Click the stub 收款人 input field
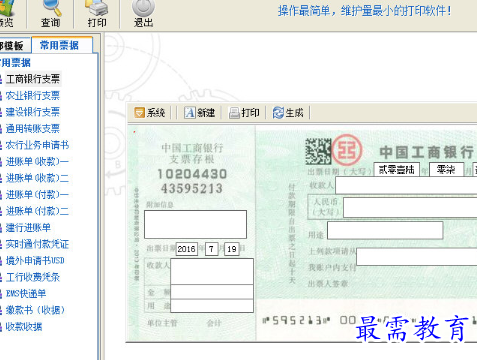 (212, 271)
